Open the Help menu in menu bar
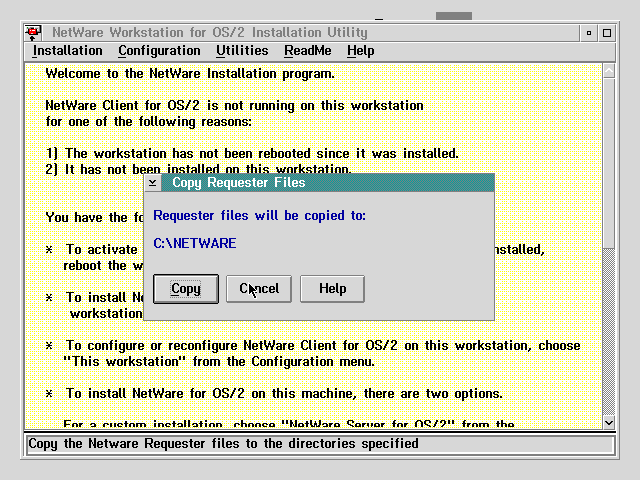Viewport: 640px width, 480px height. (360, 51)
